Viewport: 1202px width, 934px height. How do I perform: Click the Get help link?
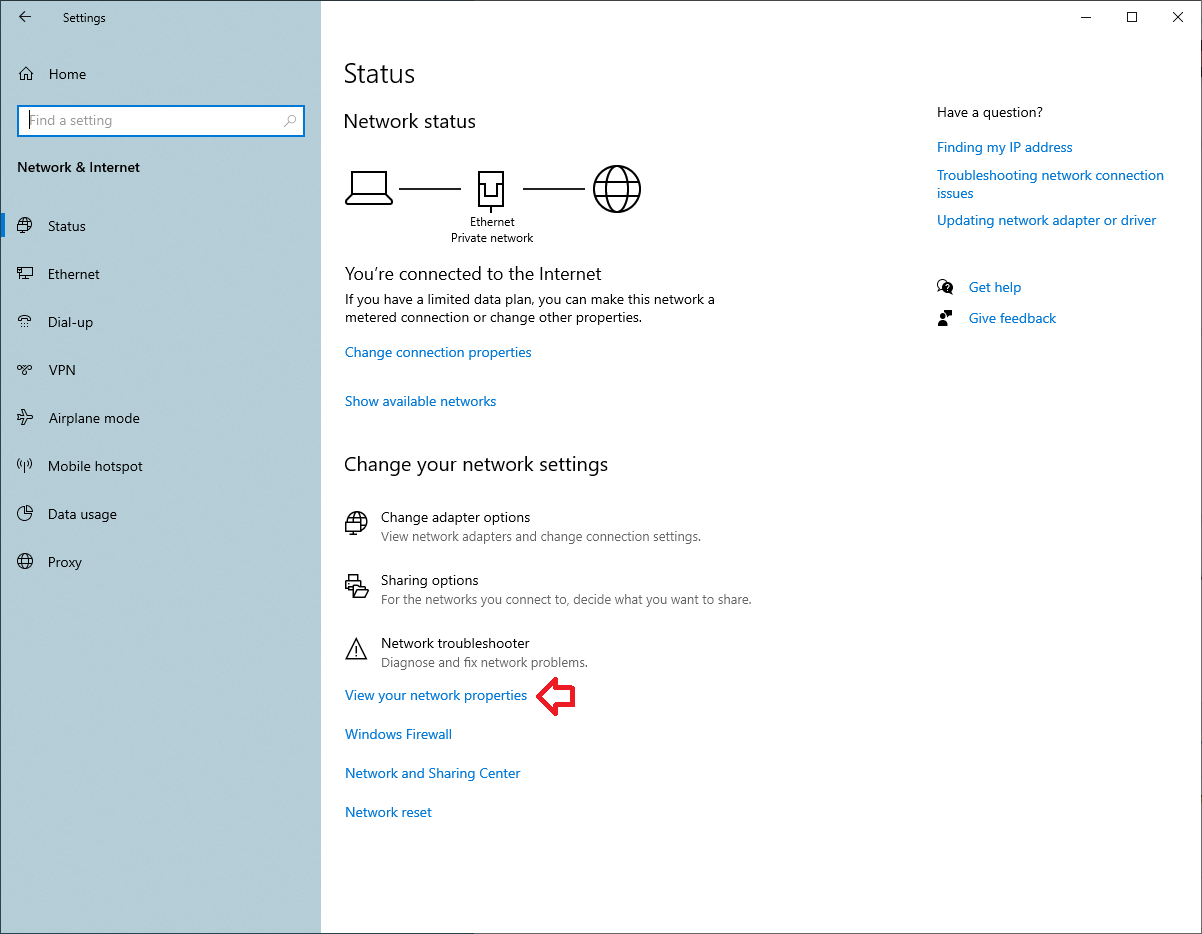click(x=995, y=287)
